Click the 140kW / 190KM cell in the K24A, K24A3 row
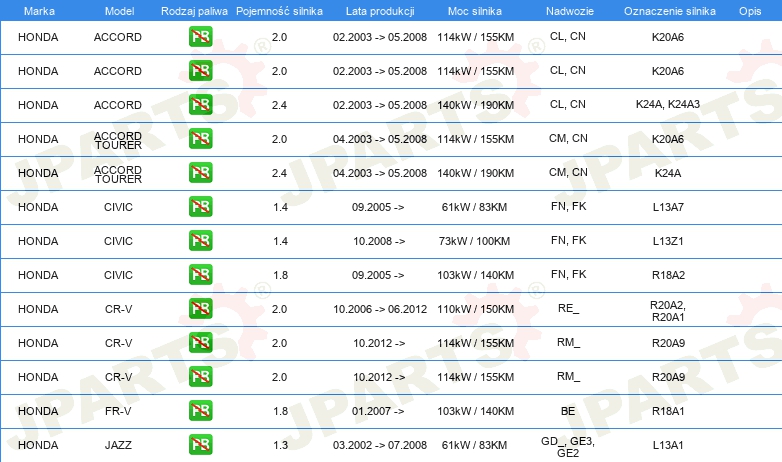This screenshot has height=462, width=782. pos(476,105)
